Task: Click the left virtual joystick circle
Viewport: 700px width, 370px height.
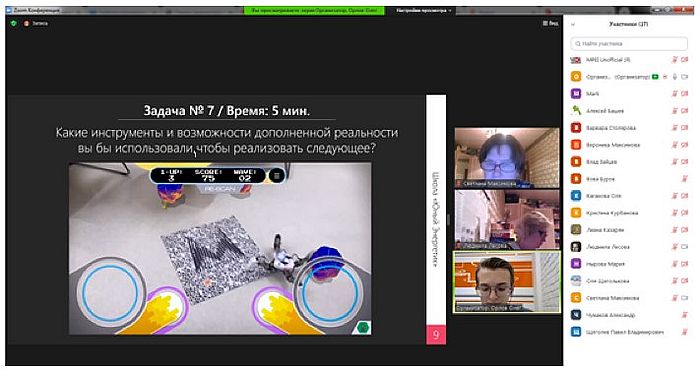Action: pos(110,293)
